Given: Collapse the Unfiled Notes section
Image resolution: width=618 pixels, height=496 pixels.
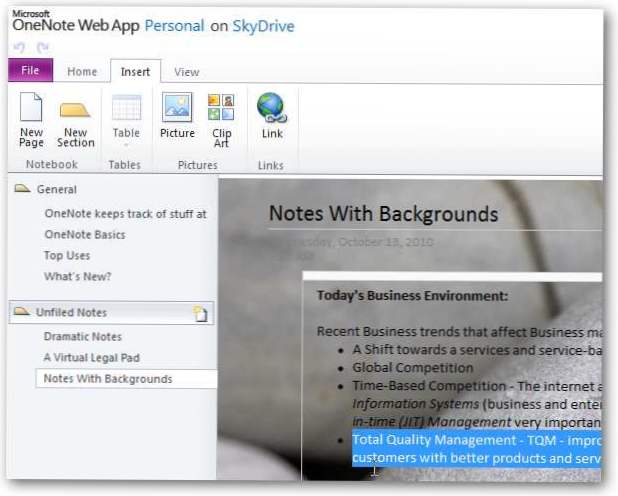Looking at the screenshot, I should 22,313.
